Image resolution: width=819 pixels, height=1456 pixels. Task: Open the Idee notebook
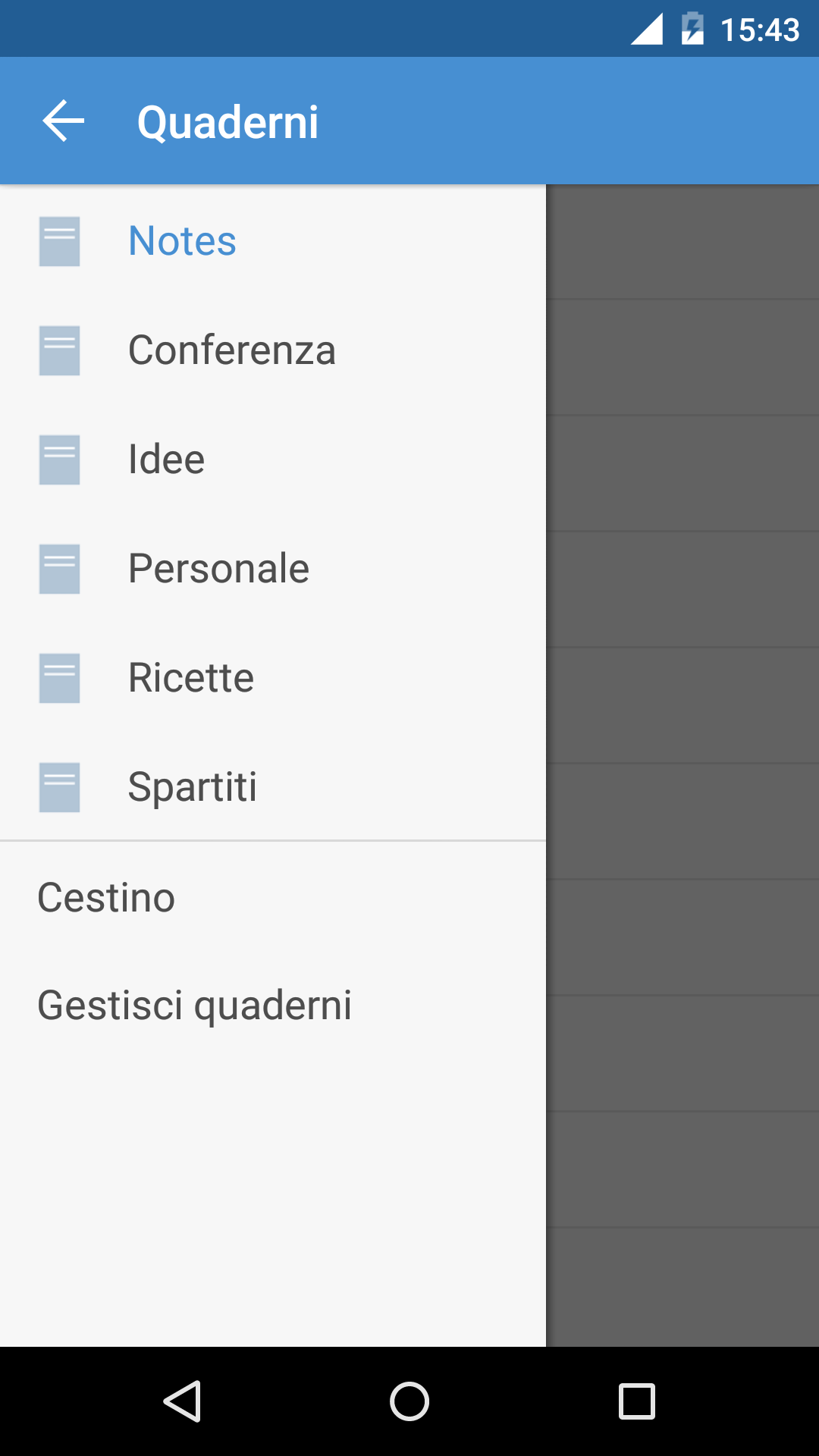273,460
